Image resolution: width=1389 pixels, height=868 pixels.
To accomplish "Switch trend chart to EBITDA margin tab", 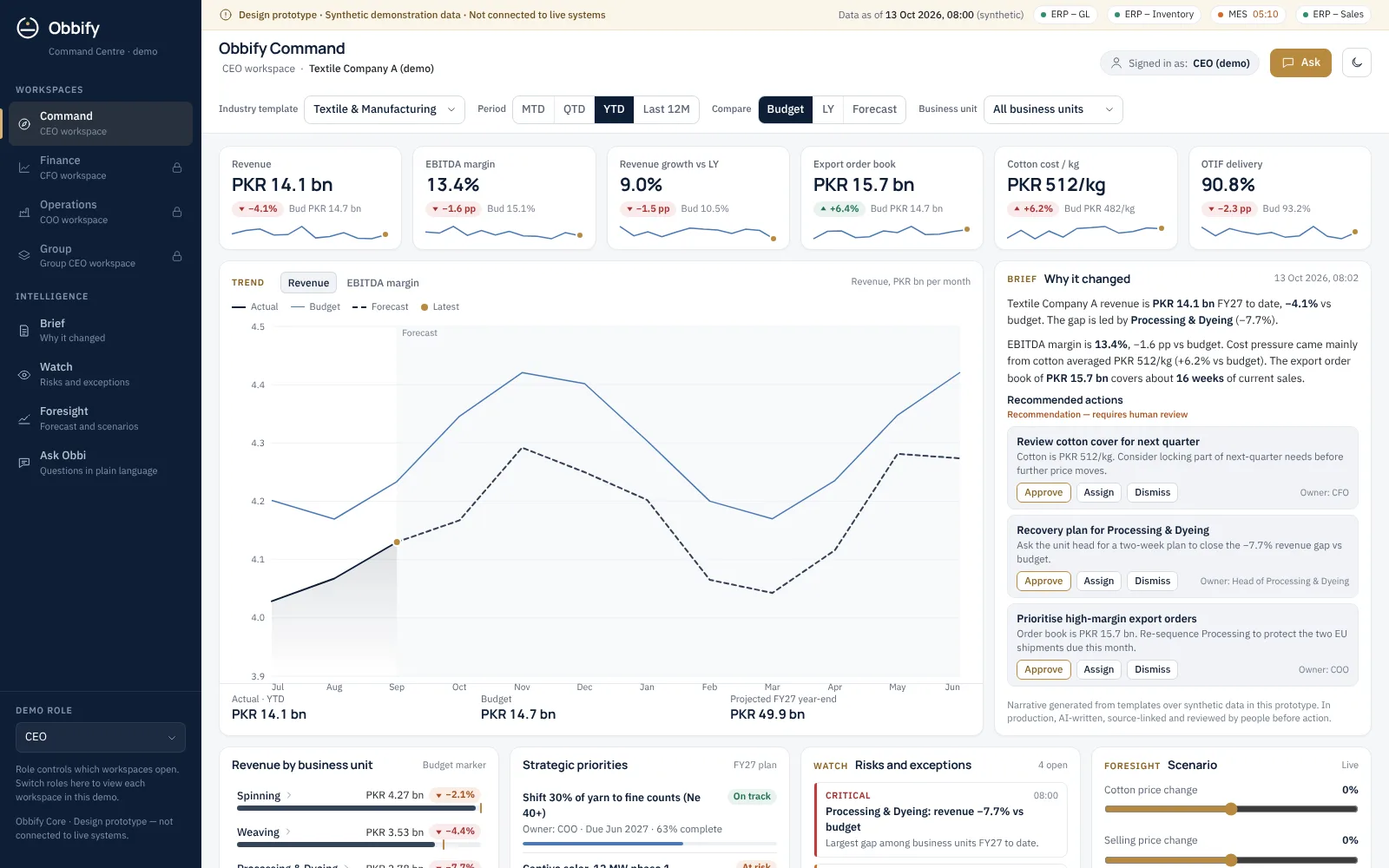I will (383, 283).
